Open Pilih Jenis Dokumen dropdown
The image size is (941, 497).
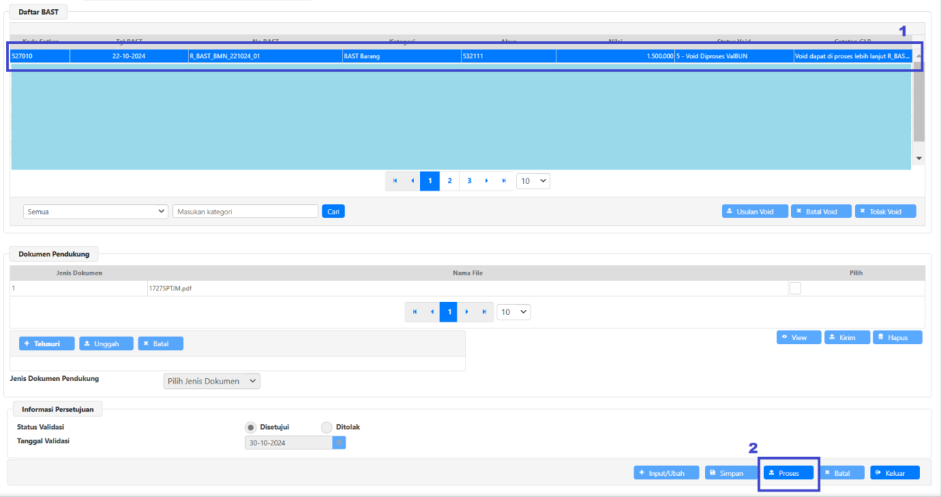(x=211, y=381)
